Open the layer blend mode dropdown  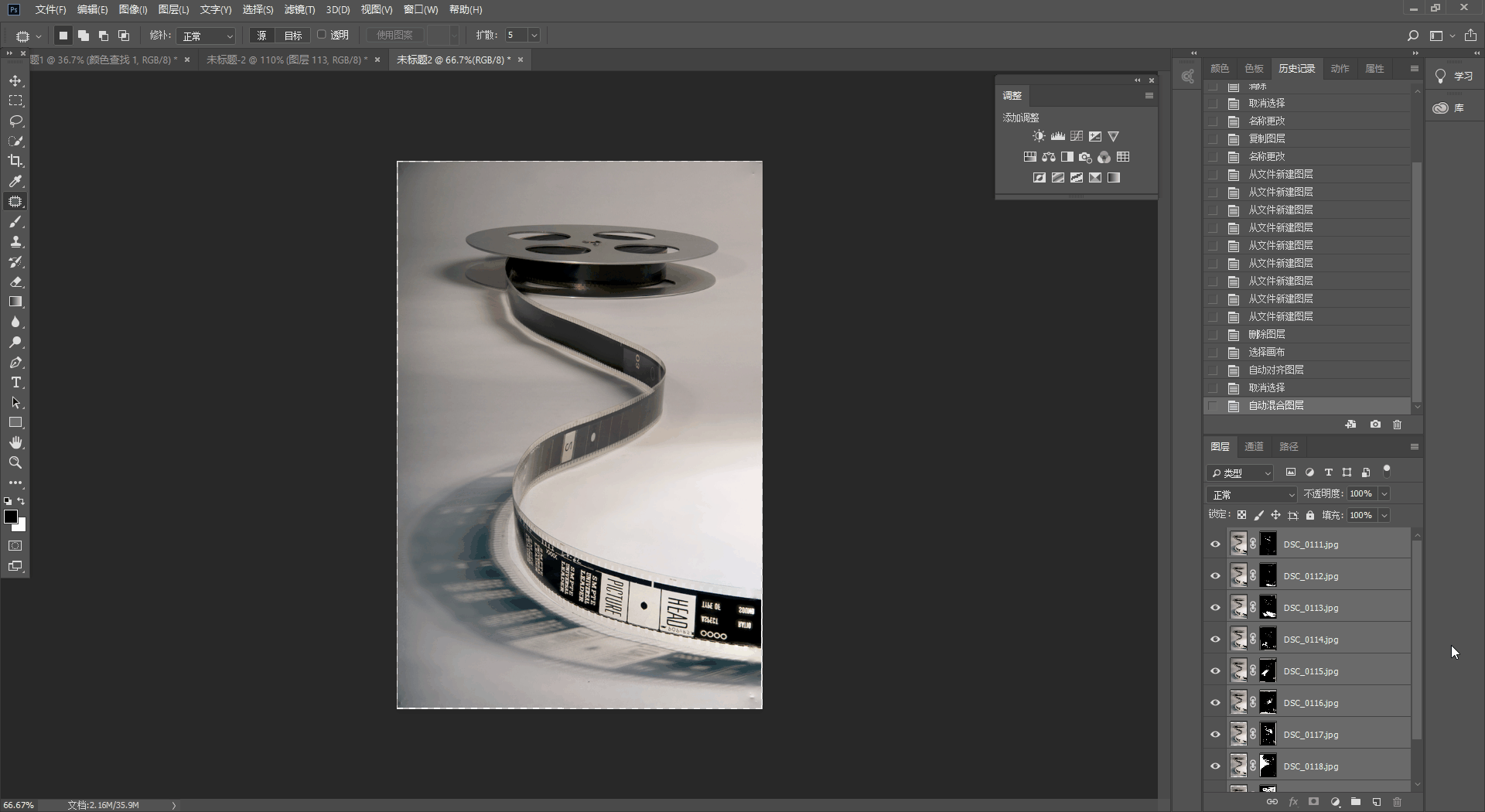point(1251,494)
